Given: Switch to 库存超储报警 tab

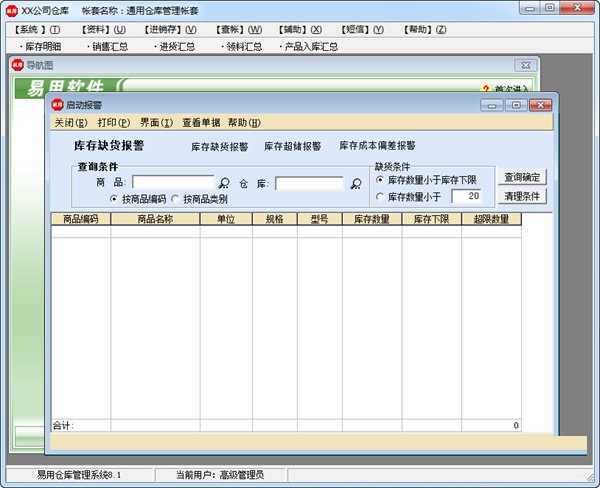Looking at the screenshot, I should pyautogui.click(x=293, y=146).
